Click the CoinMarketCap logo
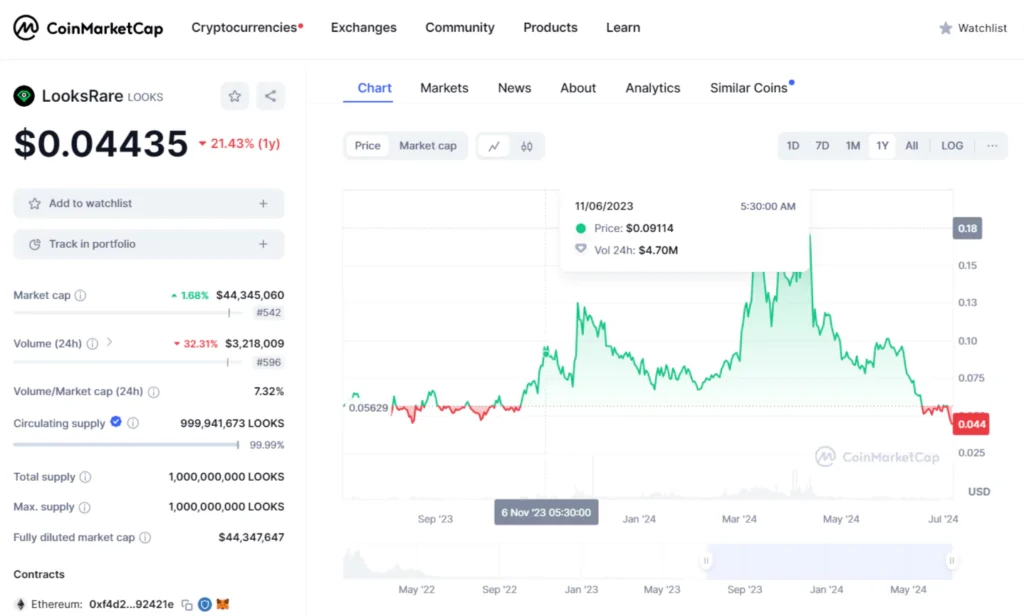Viewport: 1024px width, 616px height. (88, 28)
